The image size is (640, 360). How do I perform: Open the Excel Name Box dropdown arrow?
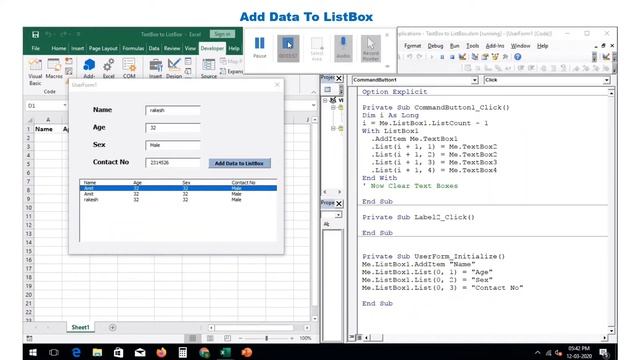[64, 106]
